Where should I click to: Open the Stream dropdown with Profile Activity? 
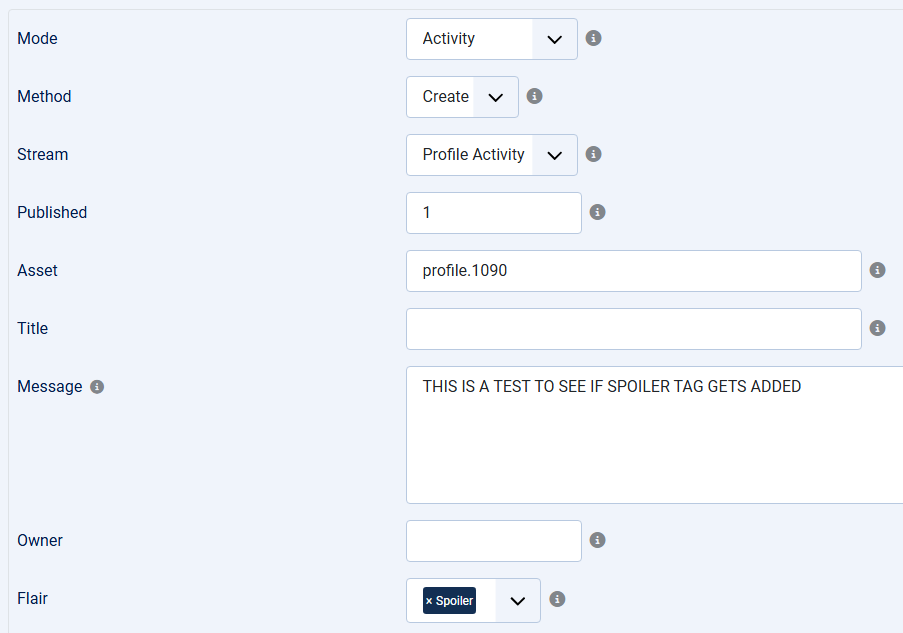click(491, 155)
